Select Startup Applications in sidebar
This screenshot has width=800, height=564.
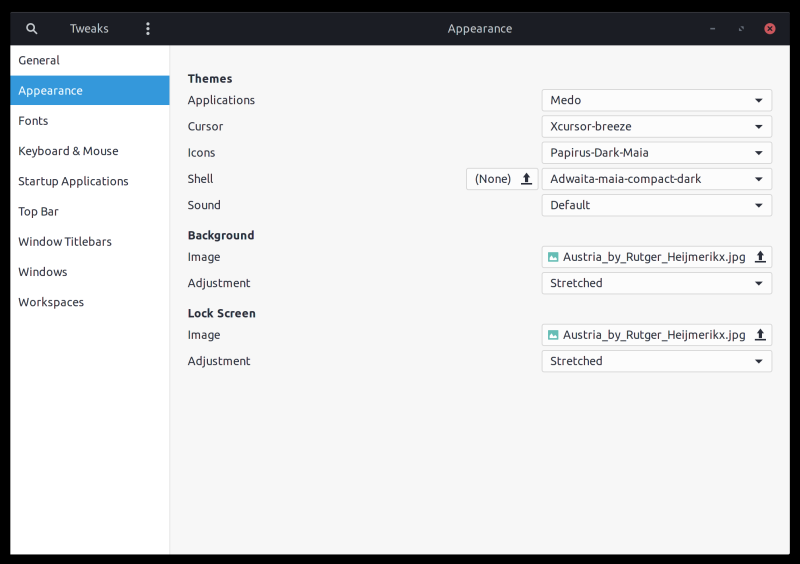(x=73, y=181)
